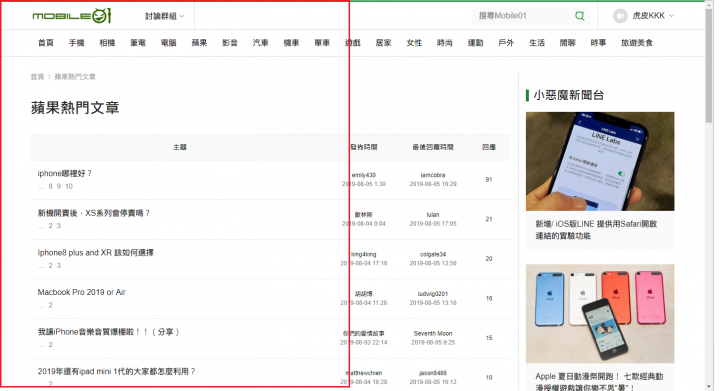
Task: Open the 時尚 category
Action: coord(444,43)
